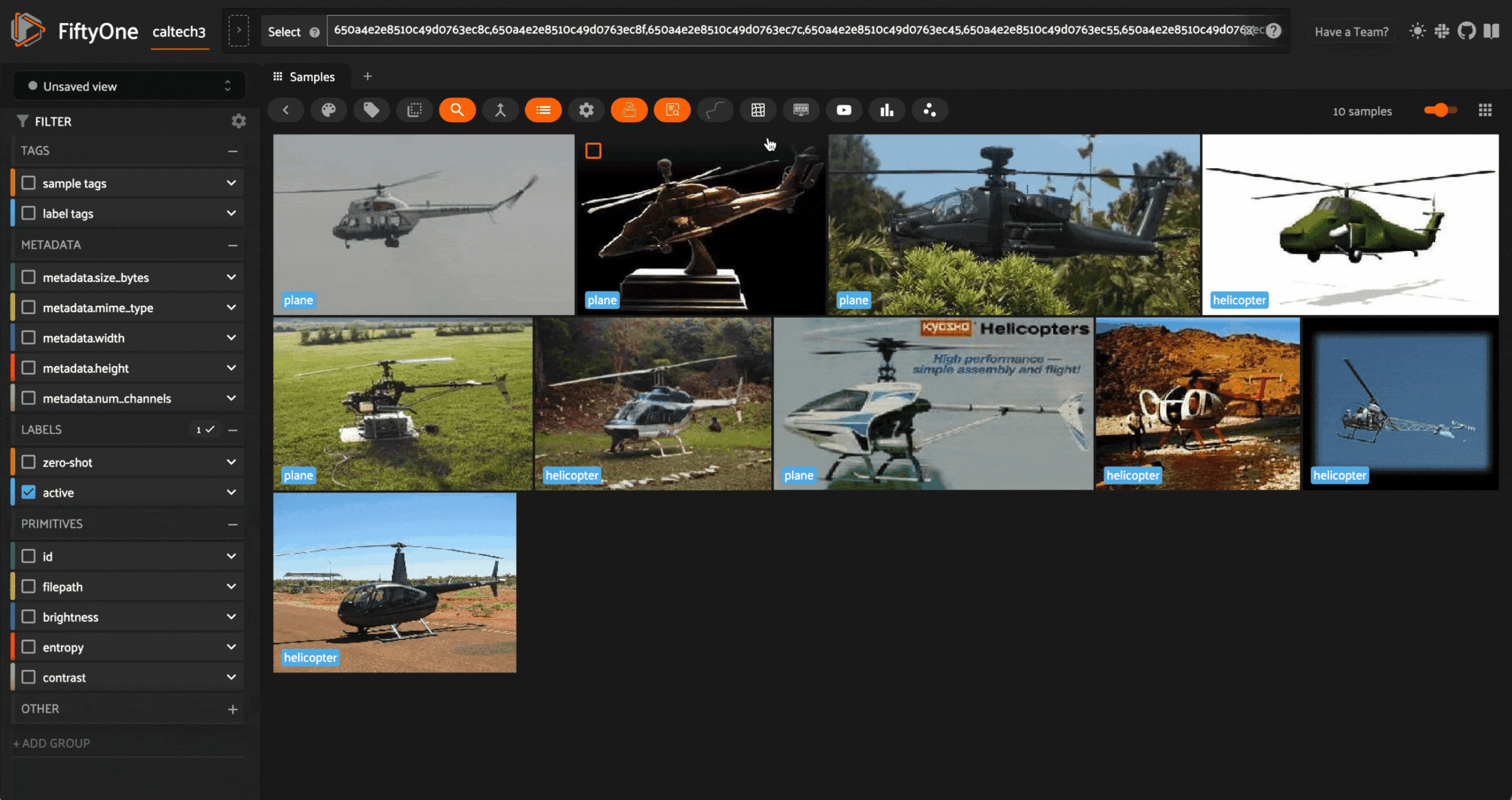
Task: Click the Slack icon in header
Action: (1442, 31)
